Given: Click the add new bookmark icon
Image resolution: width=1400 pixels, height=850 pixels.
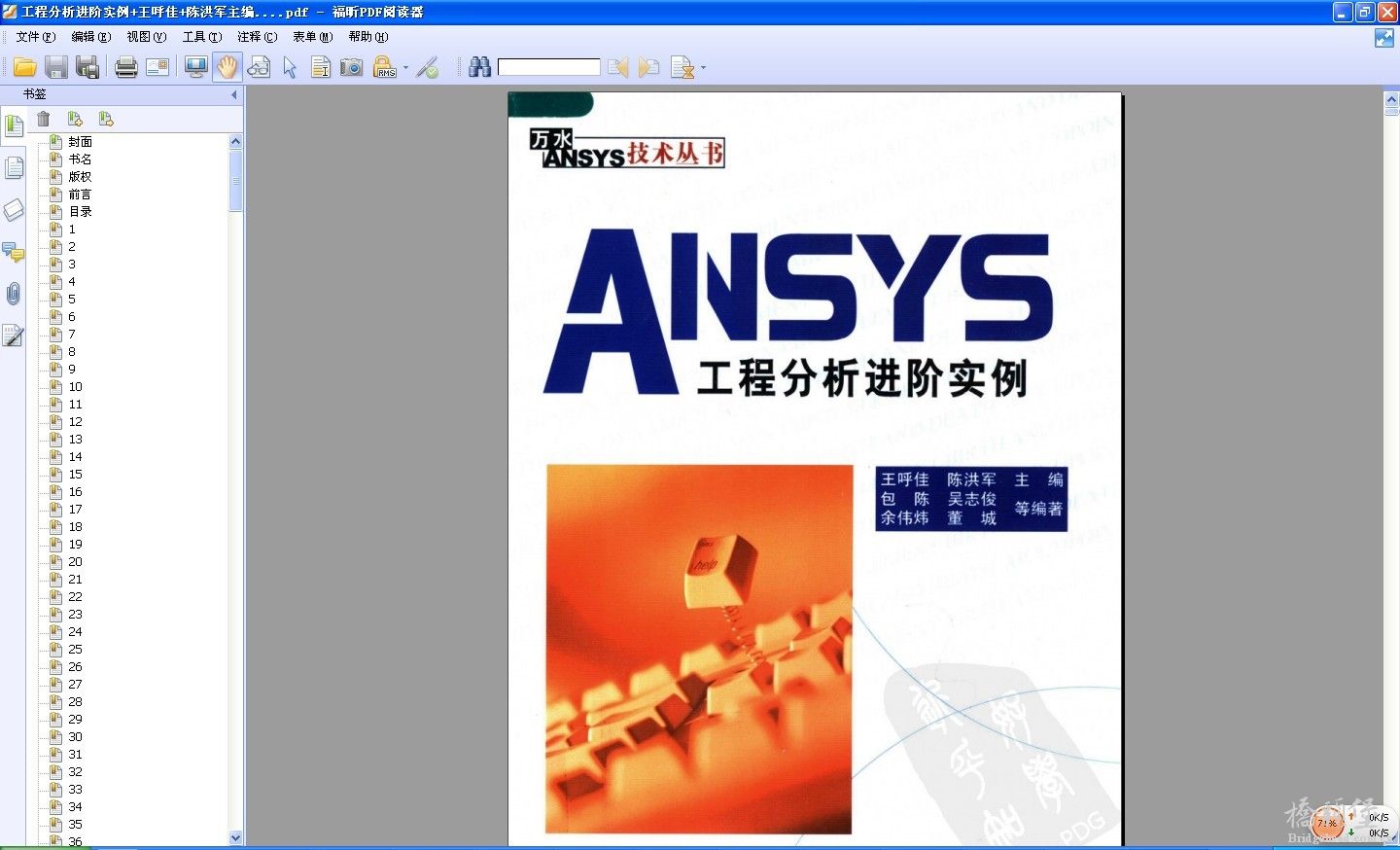Looking at the screenshot, I should (75, 119).
